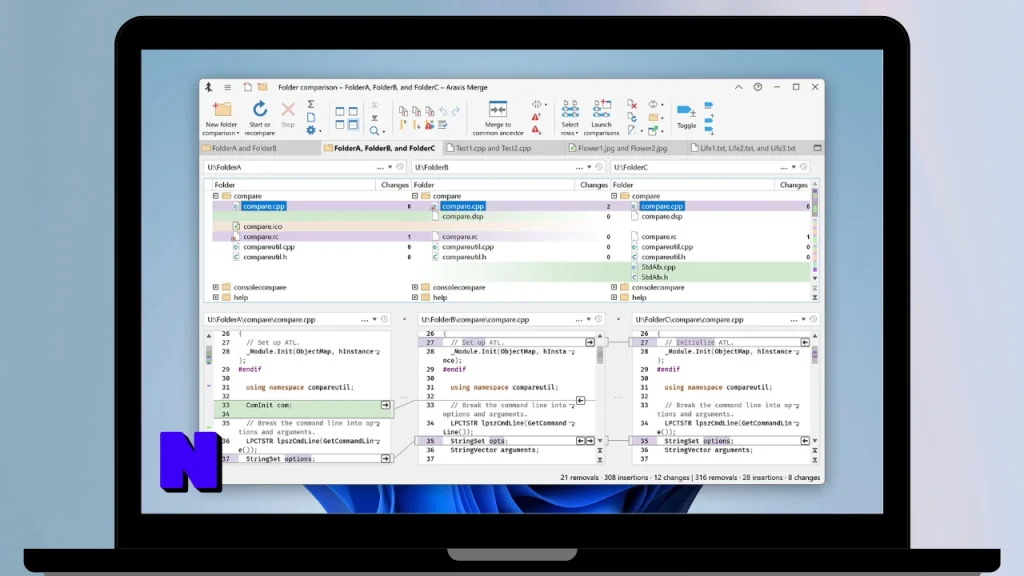Click Merge to common ancestor
The width and height of the screenshot is (1024, 576).
[498, 118]
